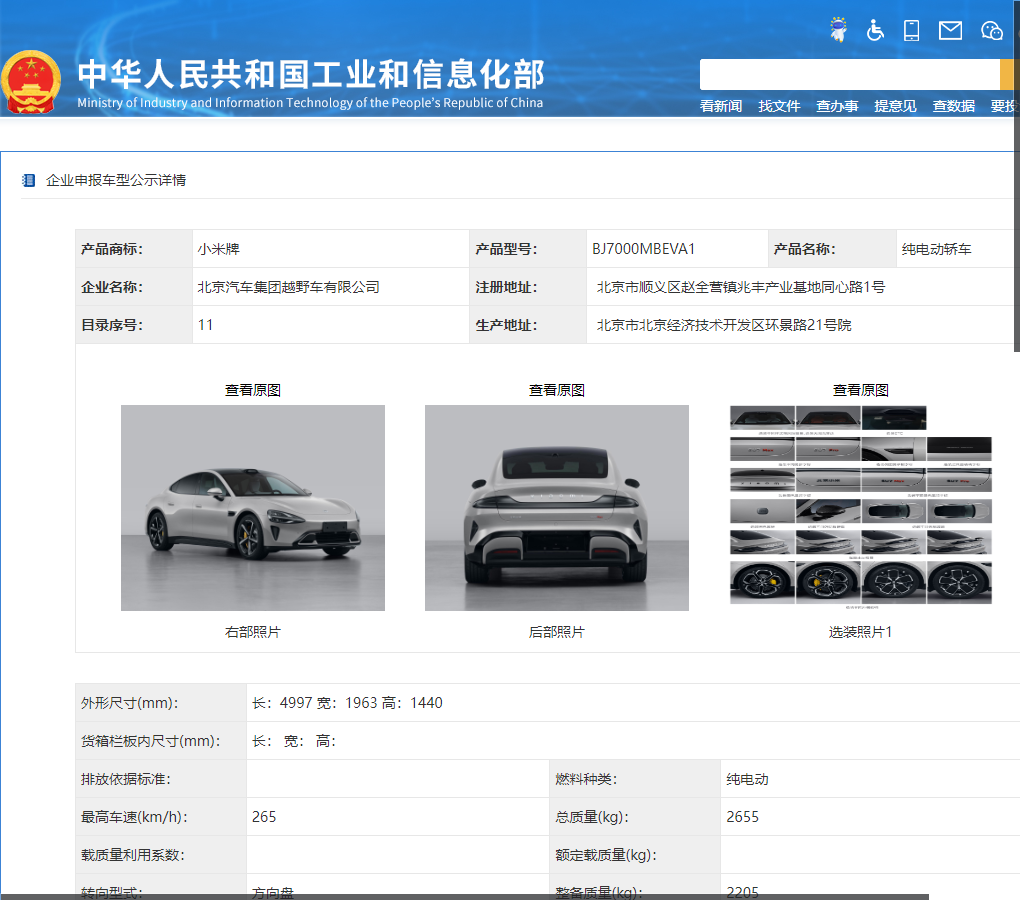Open the 看新闻 navigation item
This screenshot has height=900, width=1020.
point(721,106)
